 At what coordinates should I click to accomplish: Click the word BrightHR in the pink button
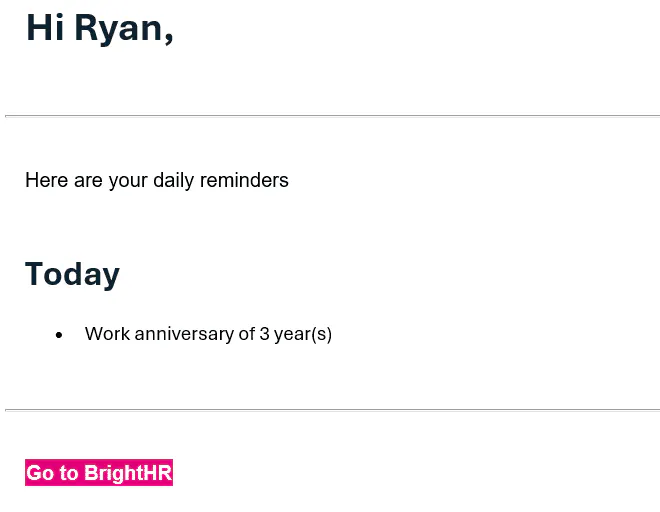(128, 473)
